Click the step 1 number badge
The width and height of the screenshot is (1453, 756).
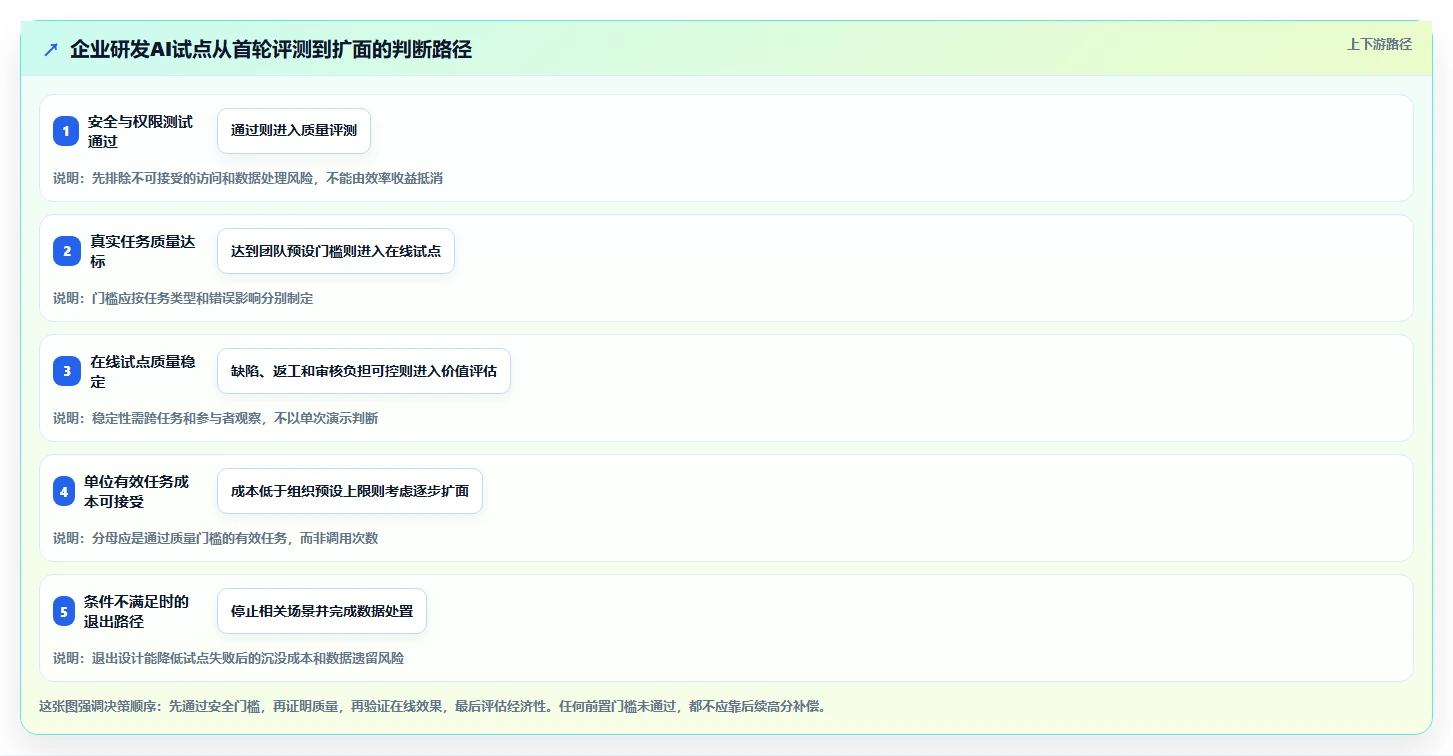click(65, 131)
